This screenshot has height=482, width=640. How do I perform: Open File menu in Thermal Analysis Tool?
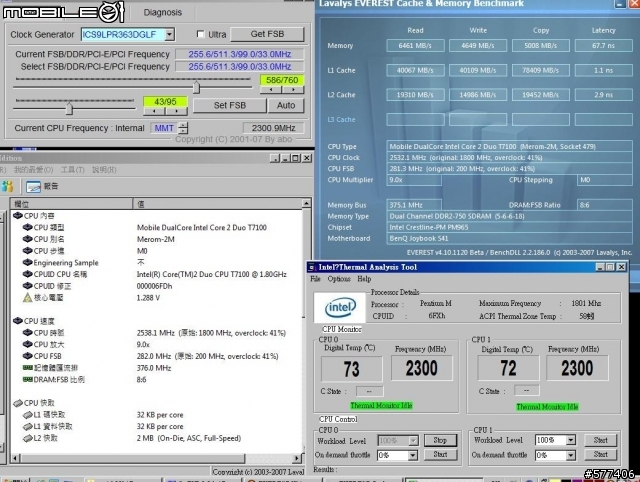click(315, 279)
